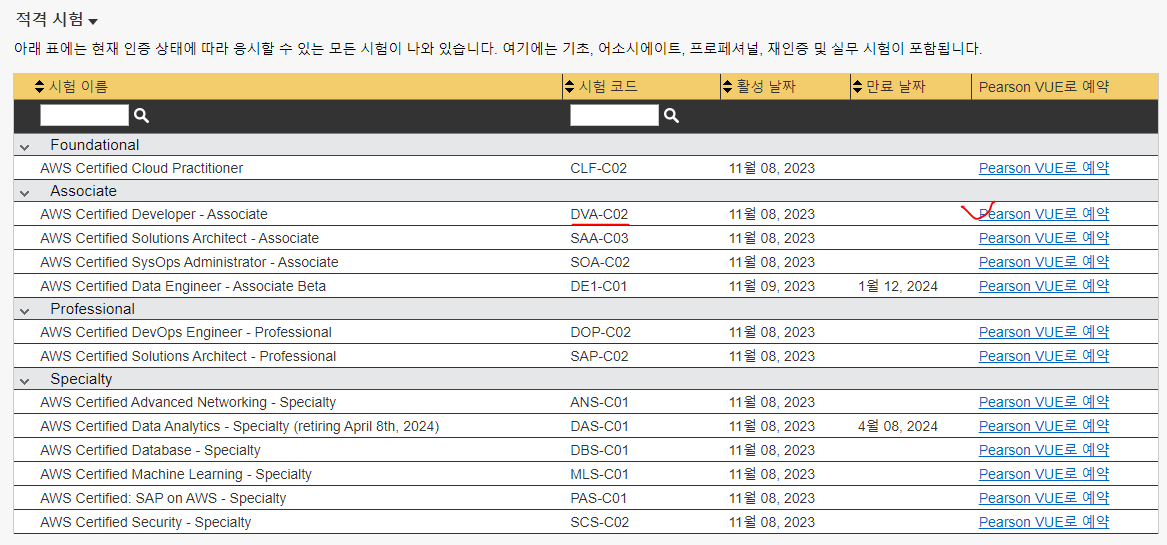This screenshot has height=545, width=1167.
Task: Click exam code MLS-C01
Action: (x=599, y=474)
